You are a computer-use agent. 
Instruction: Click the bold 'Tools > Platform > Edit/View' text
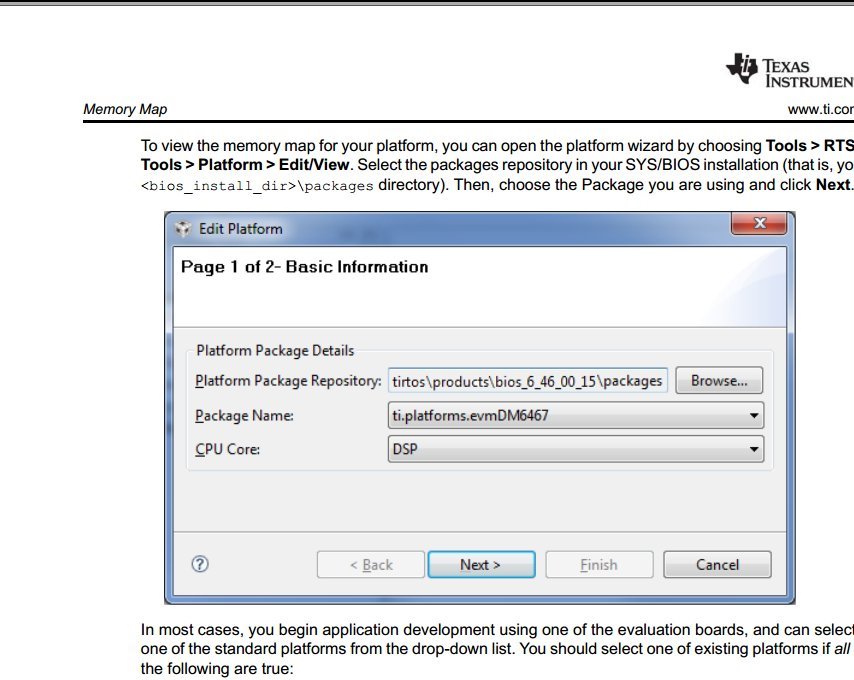point(245,165)
